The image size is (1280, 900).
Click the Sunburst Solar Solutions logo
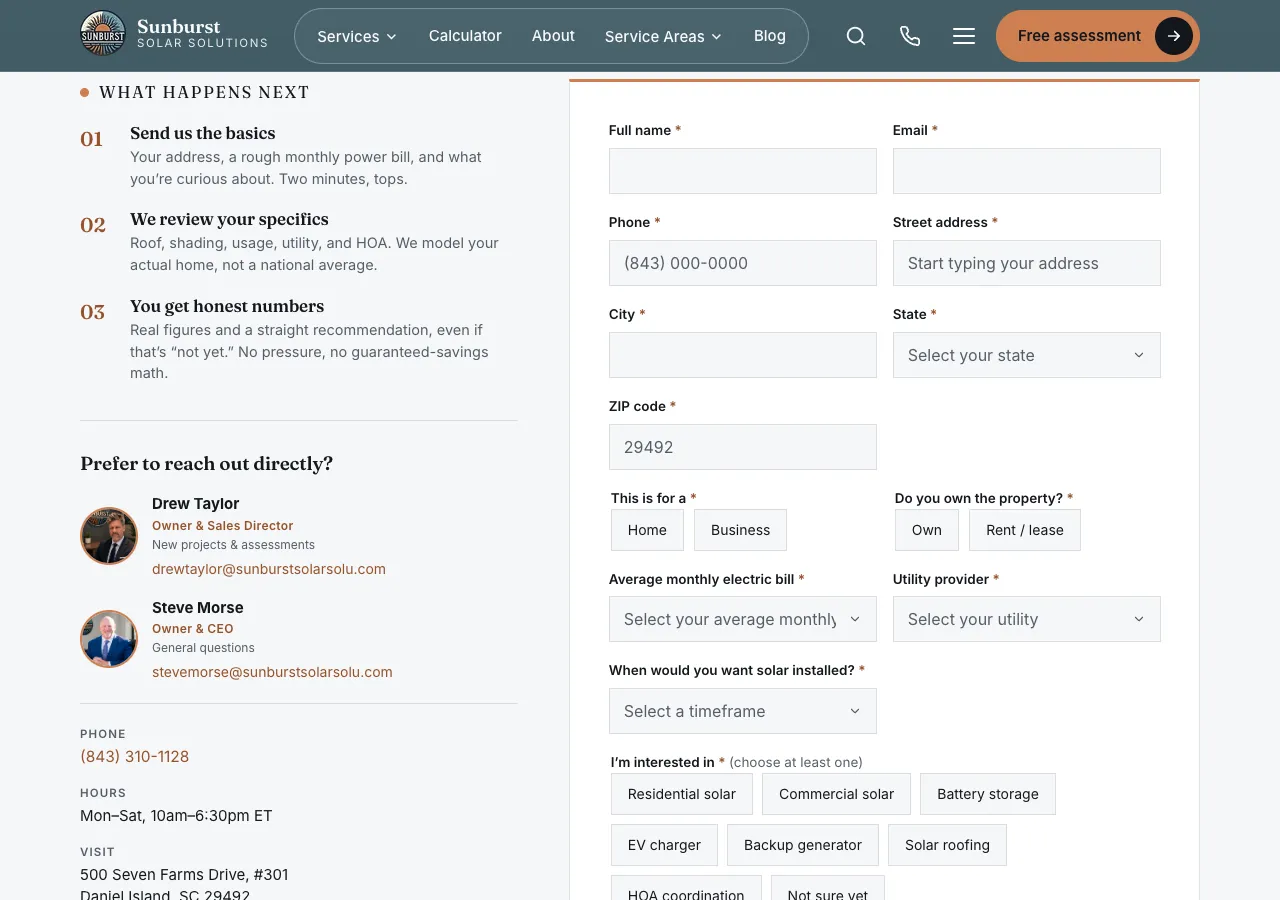pos(174,34)
